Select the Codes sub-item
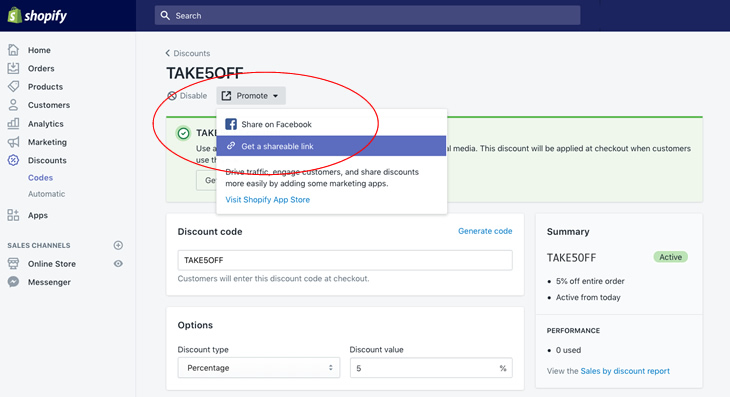730x397 pixels. click(41, 178)
